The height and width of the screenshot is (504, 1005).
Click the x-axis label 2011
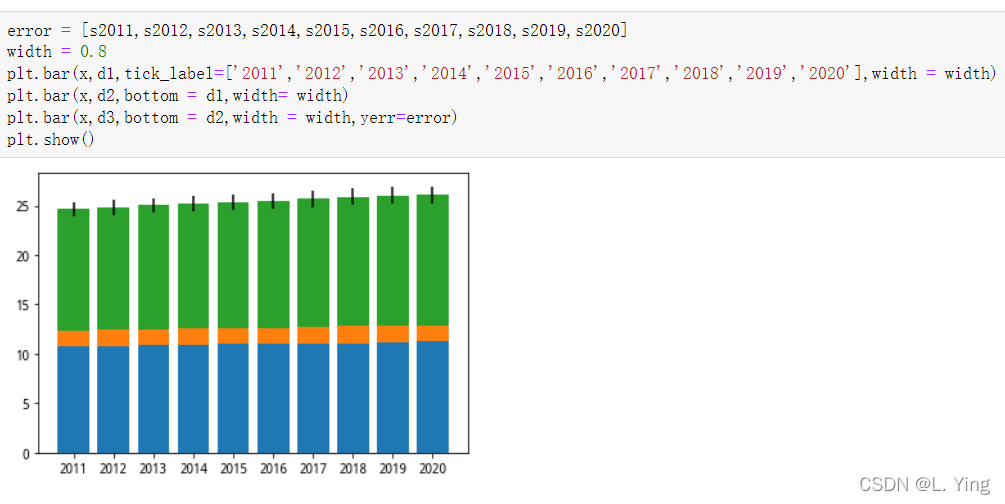(73, 469)
